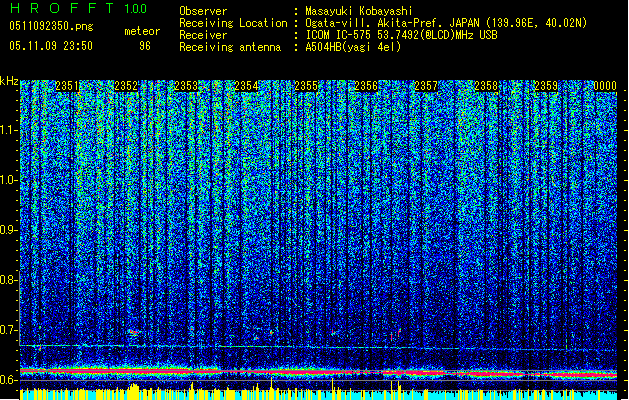The width and height of the screenshot is (629, 400).
Task: Click the 2358 time marker
Action: 486,86
